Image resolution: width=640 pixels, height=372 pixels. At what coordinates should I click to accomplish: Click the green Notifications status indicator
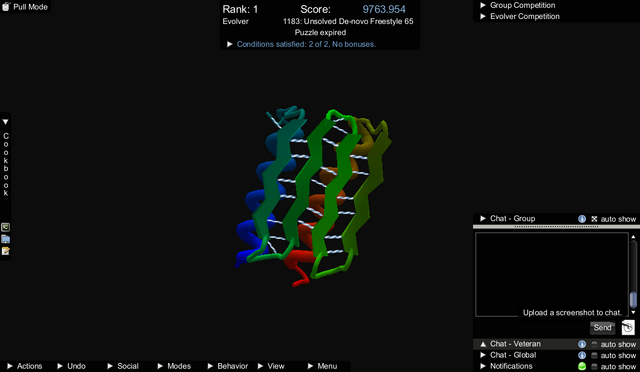coord(582,366)
